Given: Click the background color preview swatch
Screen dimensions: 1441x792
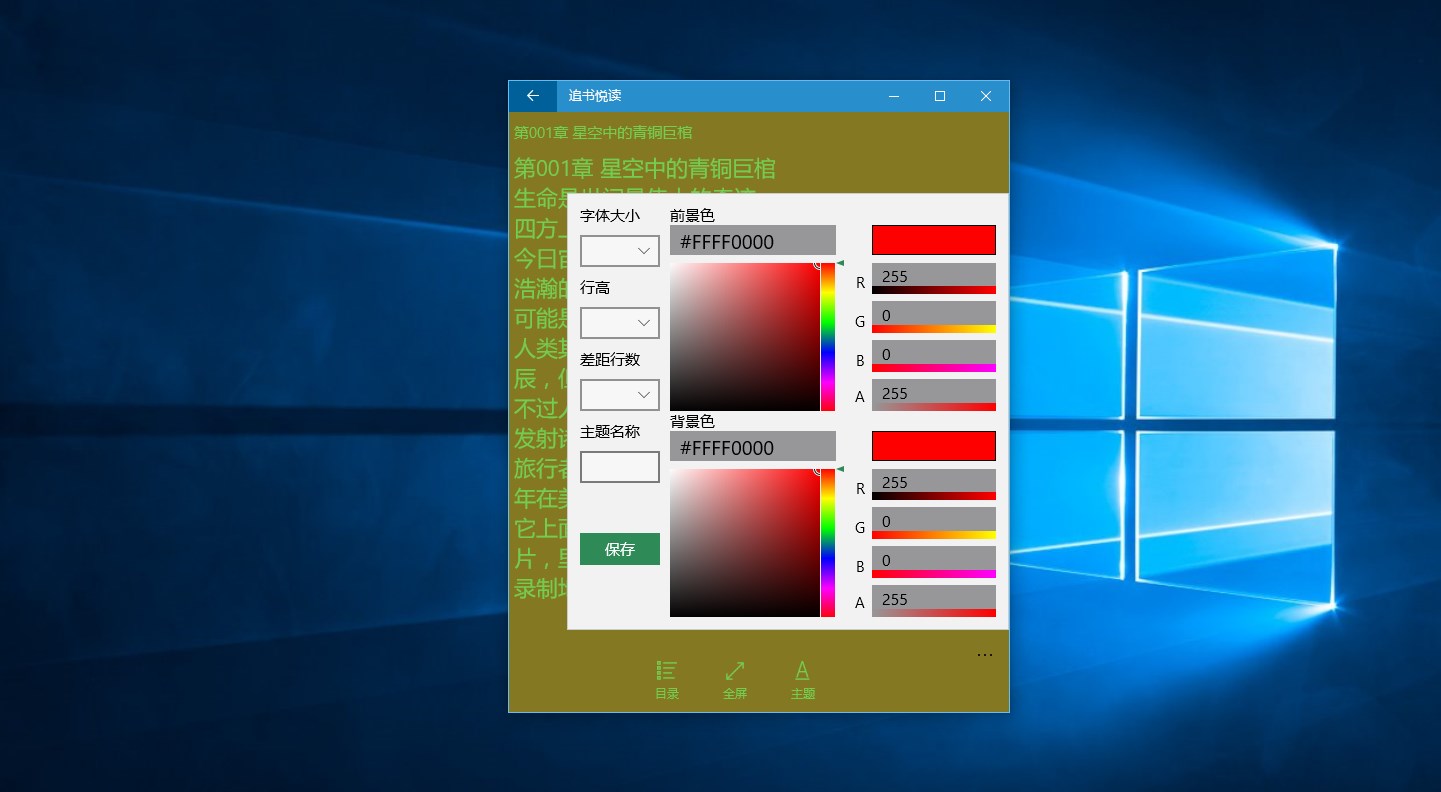Looking at the screenshot, I should pos(933,445).
